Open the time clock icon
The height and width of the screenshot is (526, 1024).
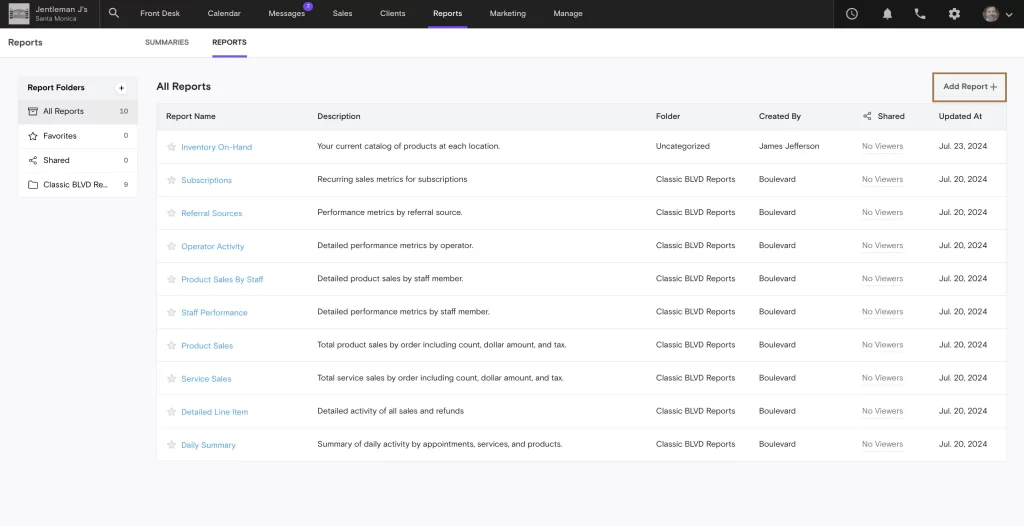tap(851, 14)
